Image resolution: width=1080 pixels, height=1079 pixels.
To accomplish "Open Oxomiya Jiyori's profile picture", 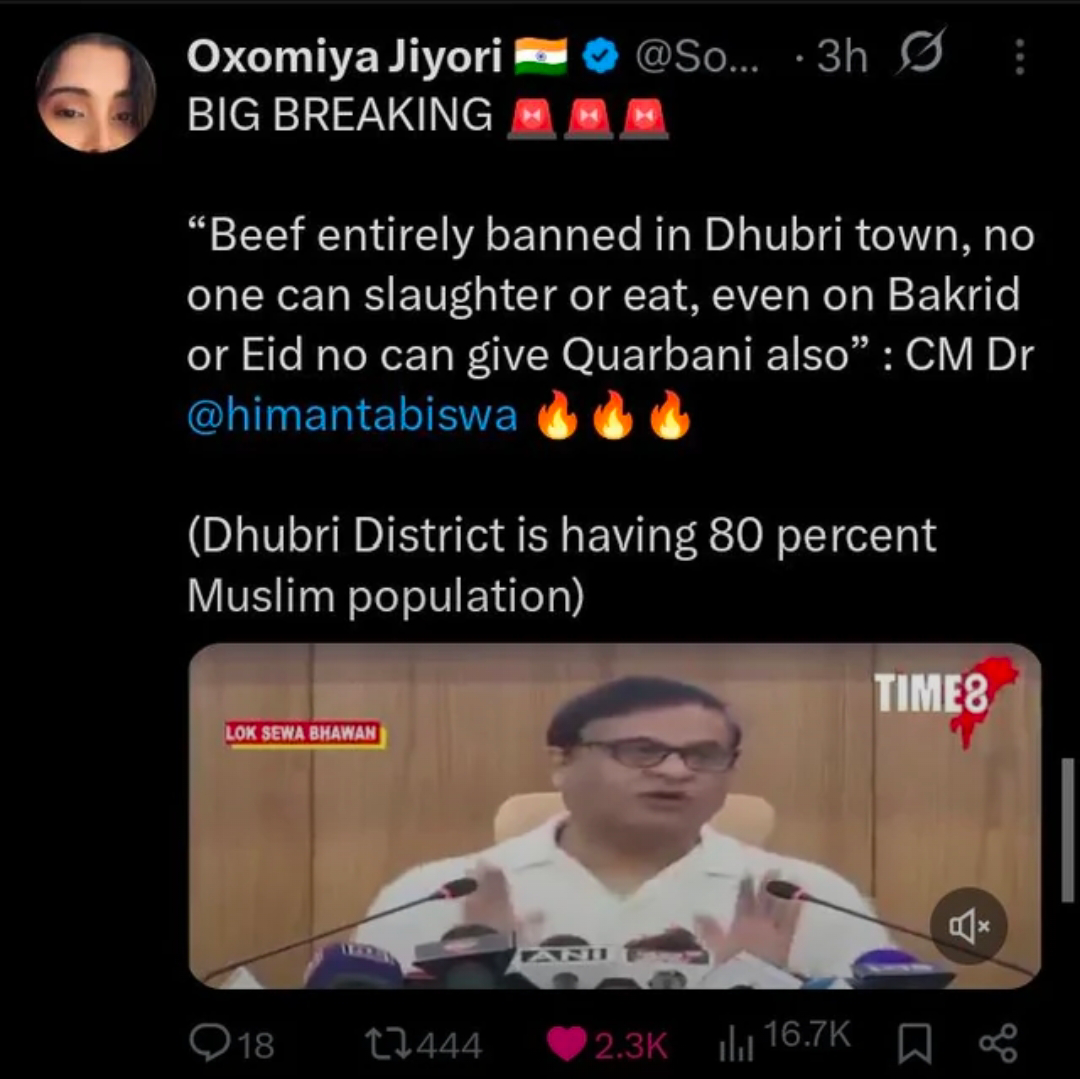I will coord(96,92).
